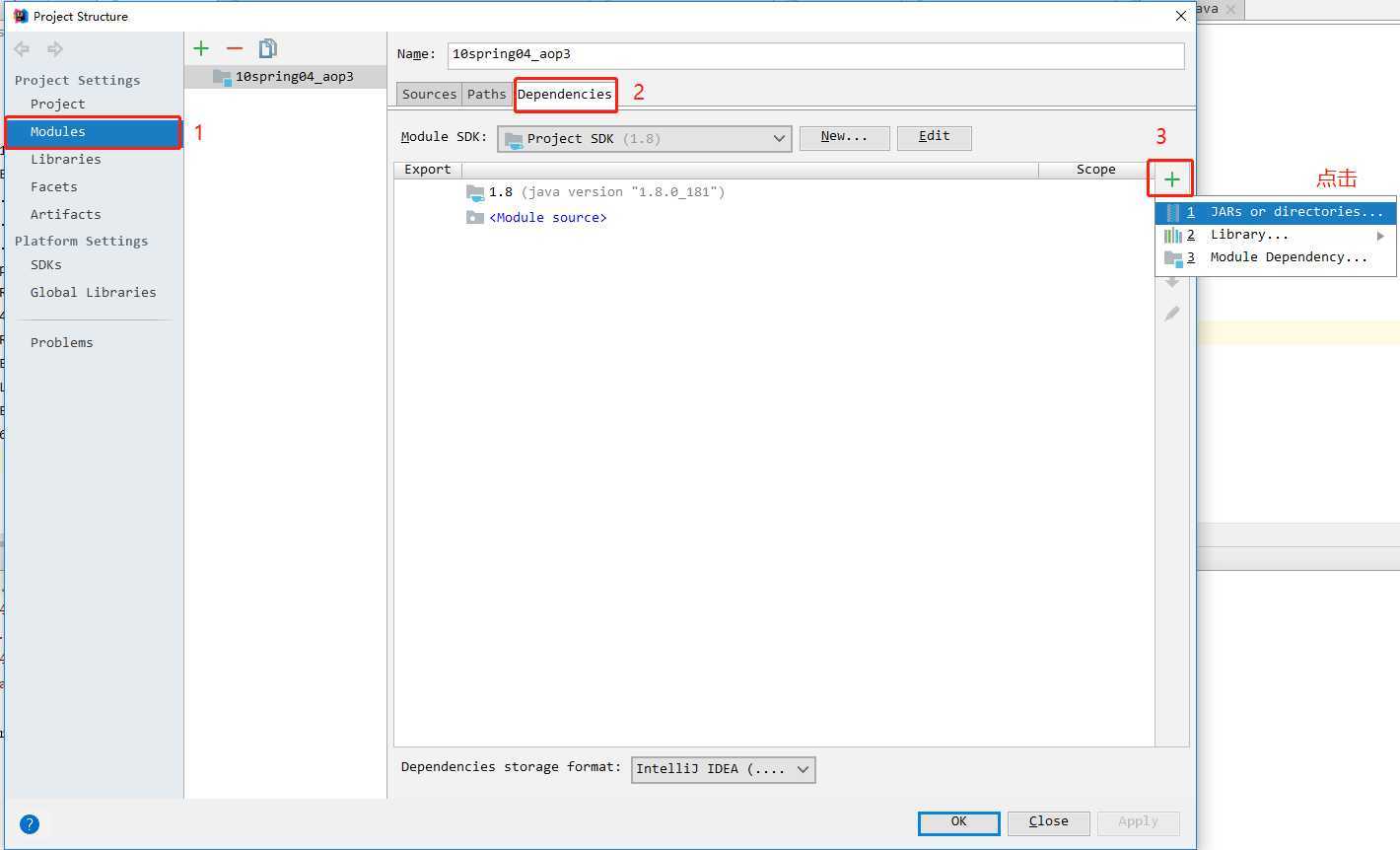
Task: Choose Library... menu item
Action: tap(1276, 235)
